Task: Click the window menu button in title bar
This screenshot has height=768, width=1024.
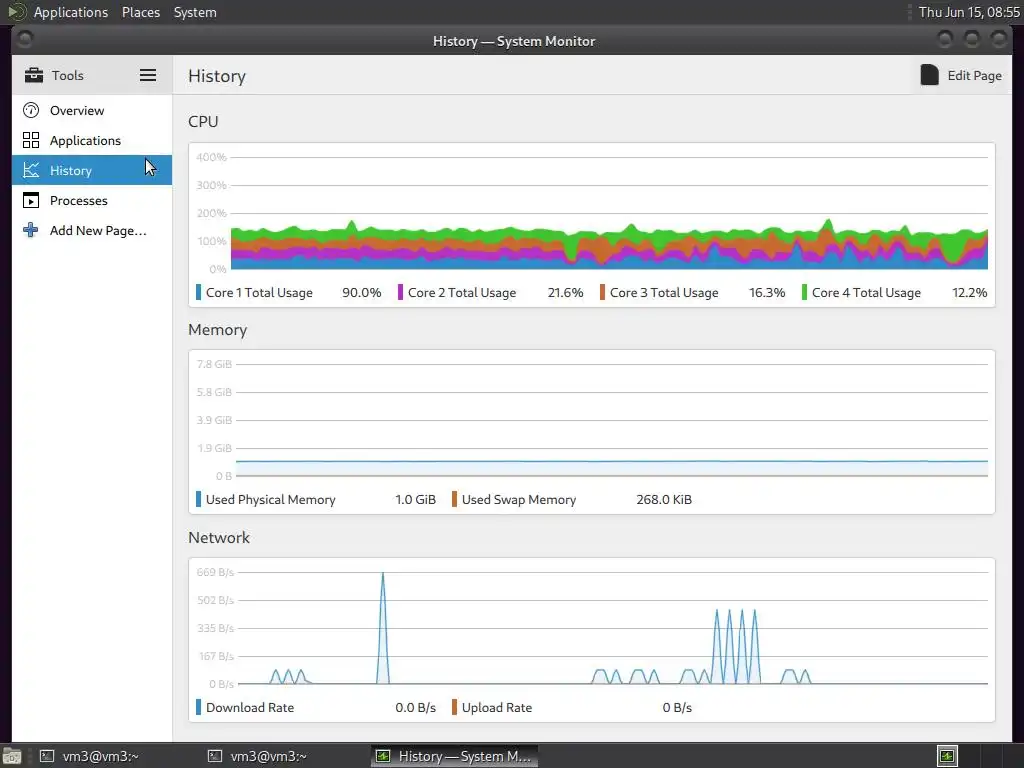Action: [24, 40]
